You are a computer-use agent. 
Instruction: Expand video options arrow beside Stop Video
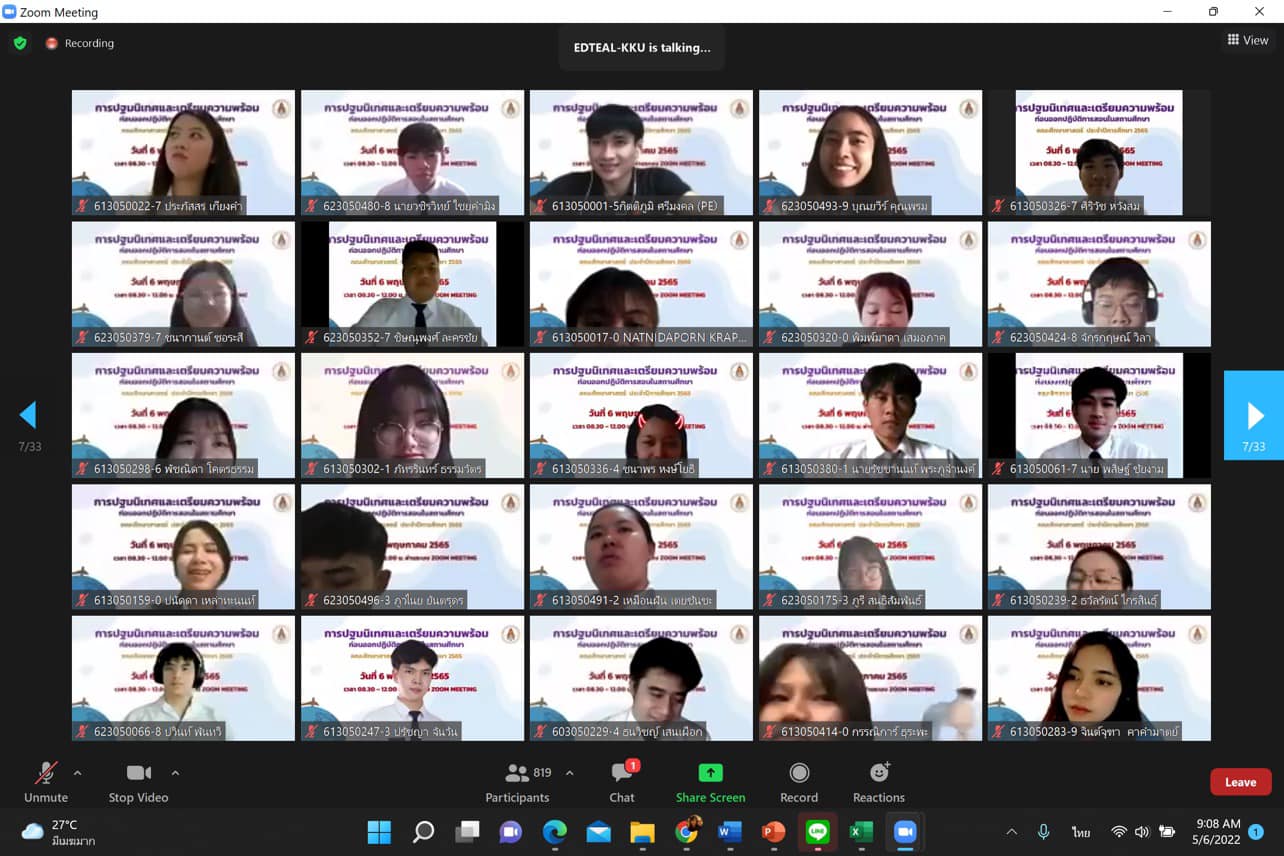[x=175, y=773]
